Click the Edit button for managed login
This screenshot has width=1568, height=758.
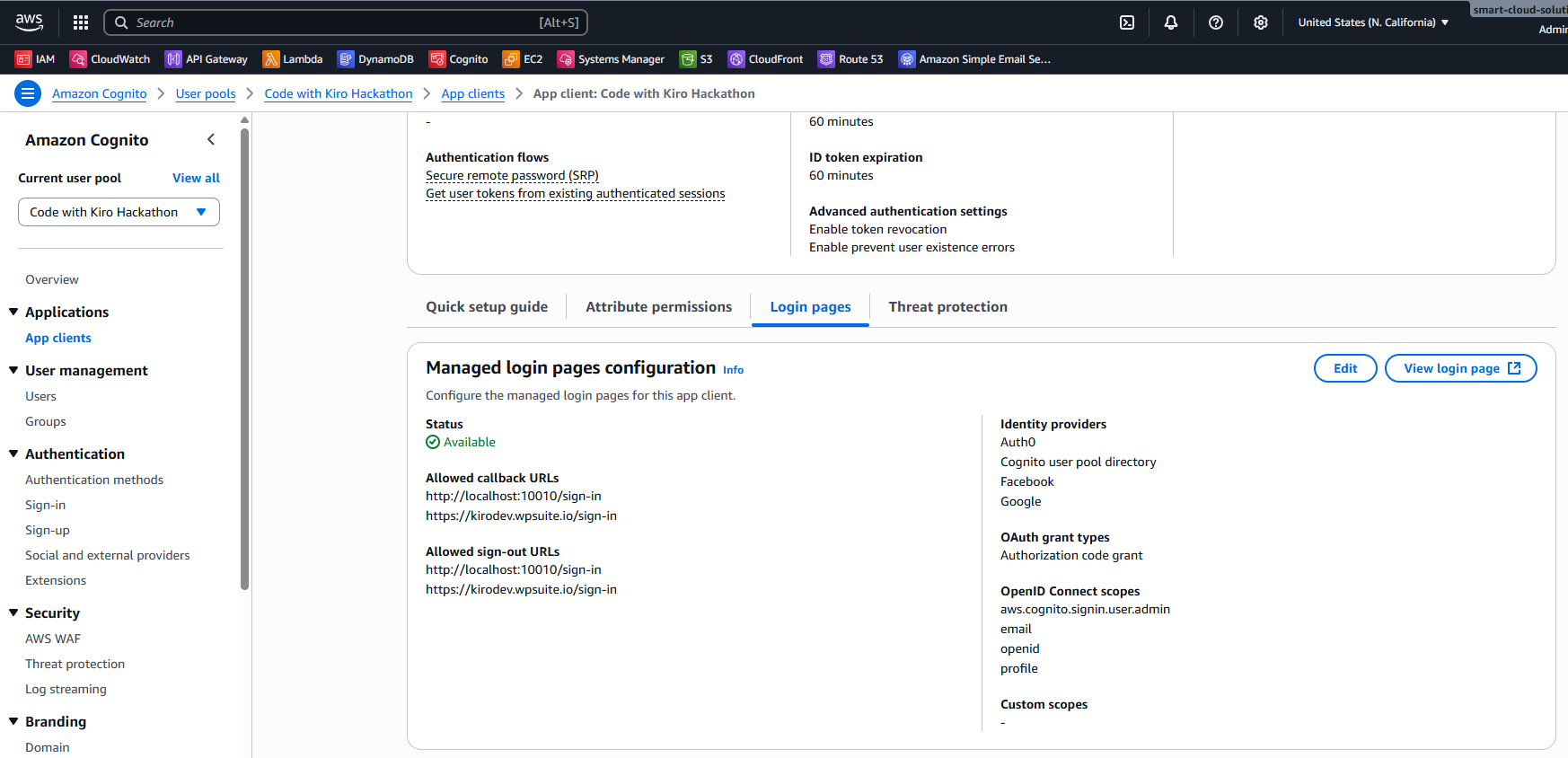1345,368
